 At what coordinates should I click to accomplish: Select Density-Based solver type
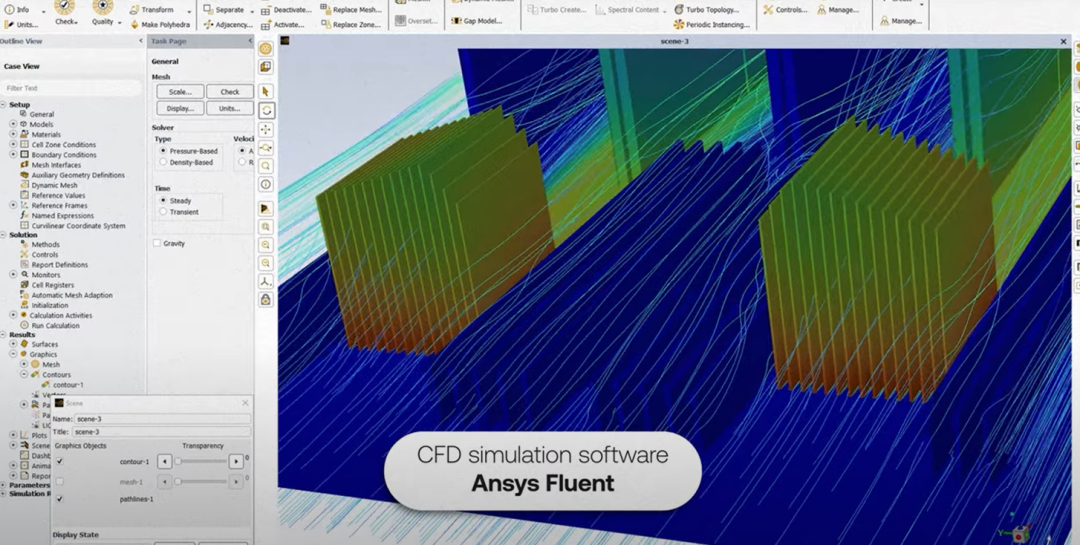click(x=163, y=162)
